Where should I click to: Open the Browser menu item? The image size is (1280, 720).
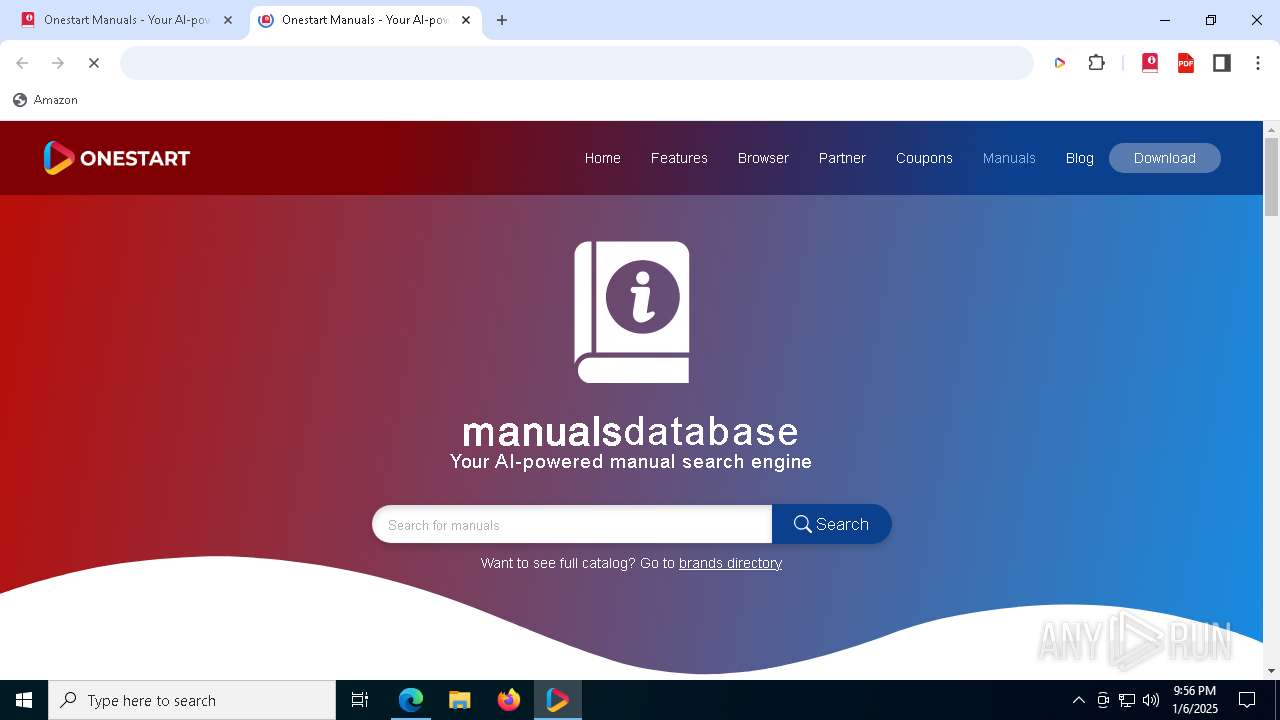tap(763, 158)
